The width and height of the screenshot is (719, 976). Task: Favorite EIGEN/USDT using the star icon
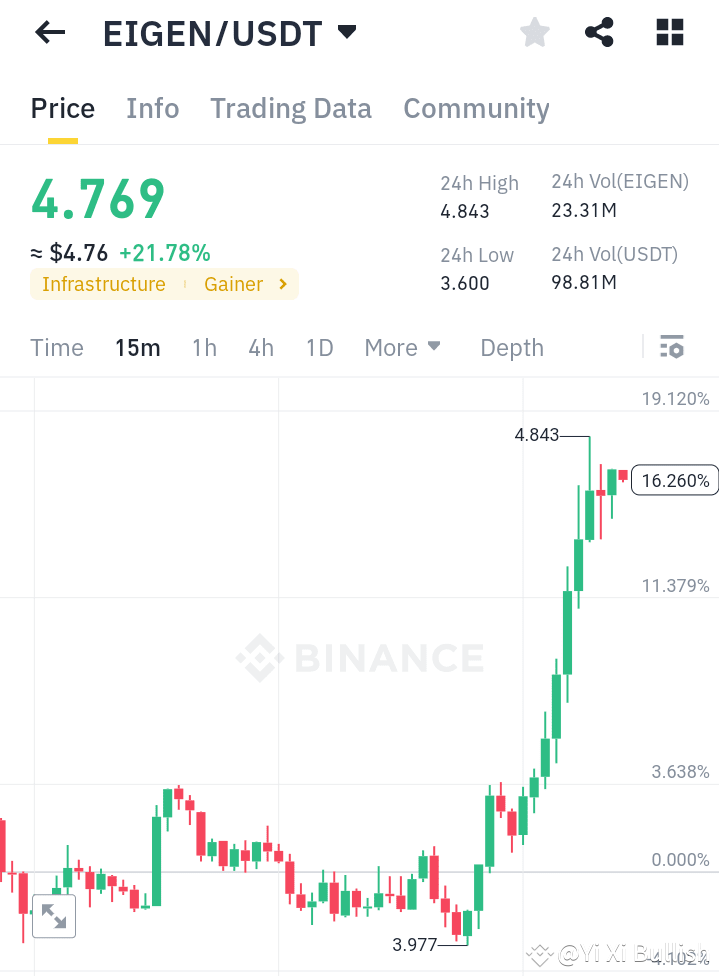pos(534,32)
